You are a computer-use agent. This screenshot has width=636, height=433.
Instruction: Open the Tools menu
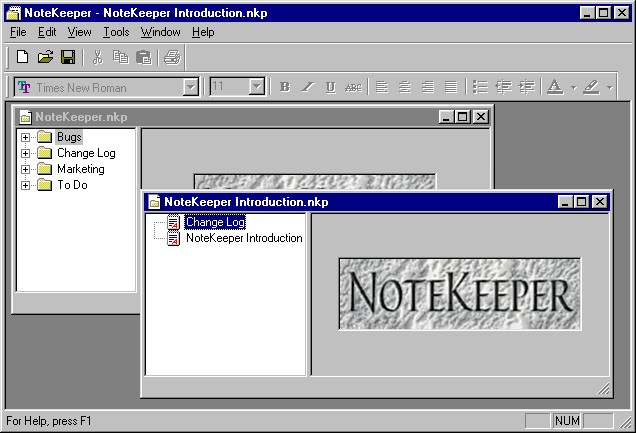pyautogui.click(x=116, y=32)
